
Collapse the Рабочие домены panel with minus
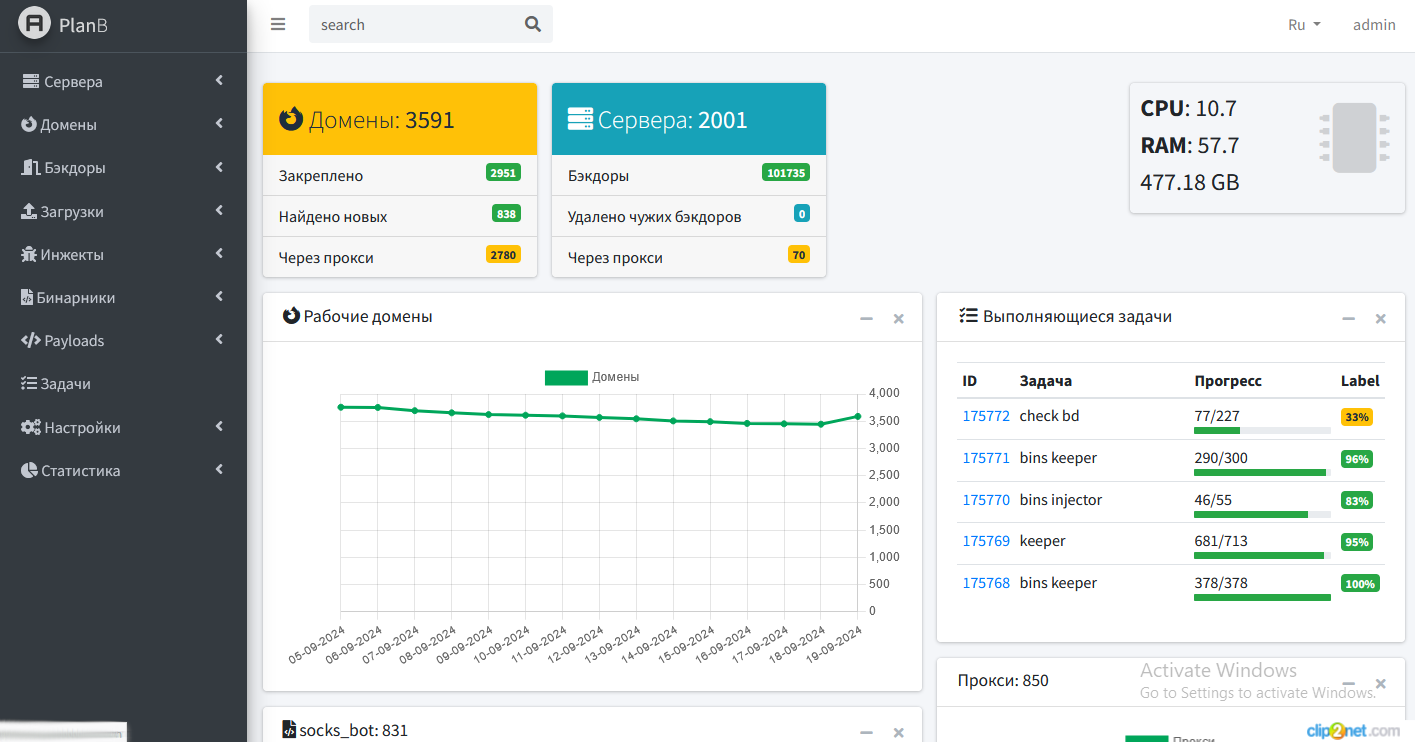866,319
